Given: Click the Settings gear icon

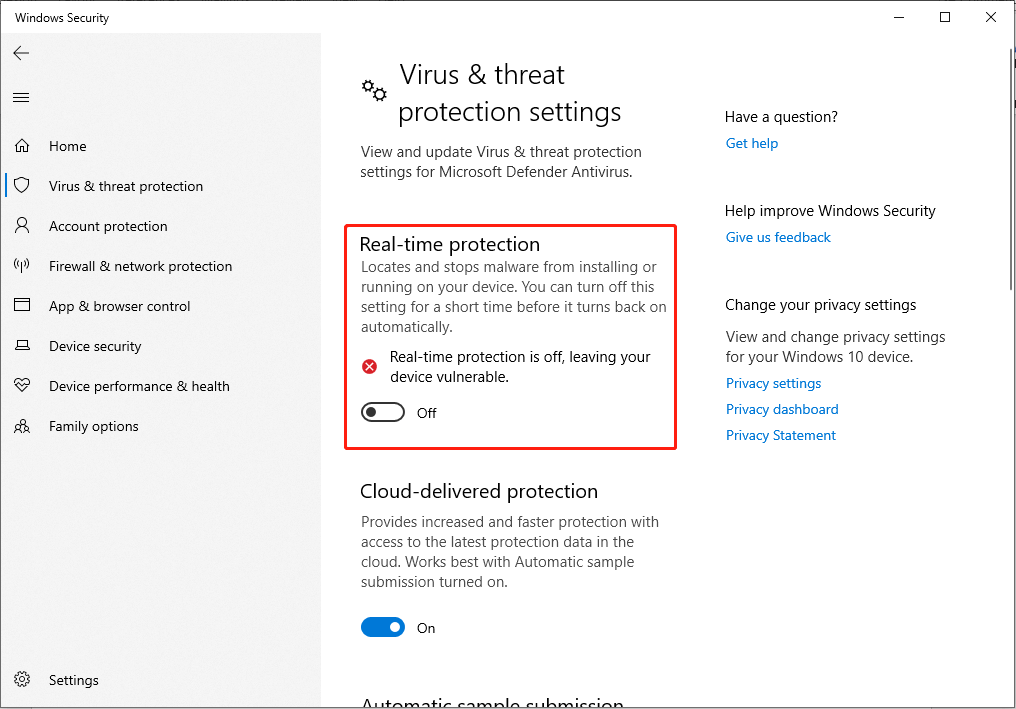Looking at the screenshot, I should tap(22, 680).
